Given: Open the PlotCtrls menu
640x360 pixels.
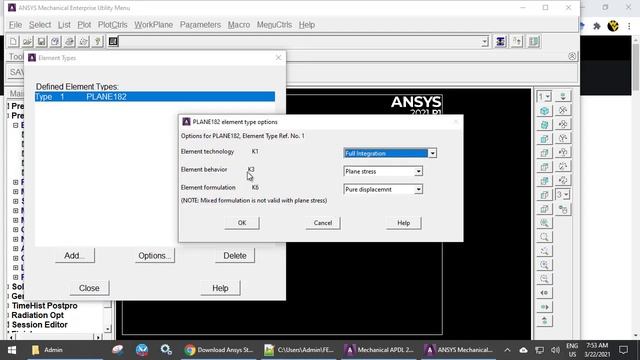Looking at the screenshot, I should click(113, 25).
